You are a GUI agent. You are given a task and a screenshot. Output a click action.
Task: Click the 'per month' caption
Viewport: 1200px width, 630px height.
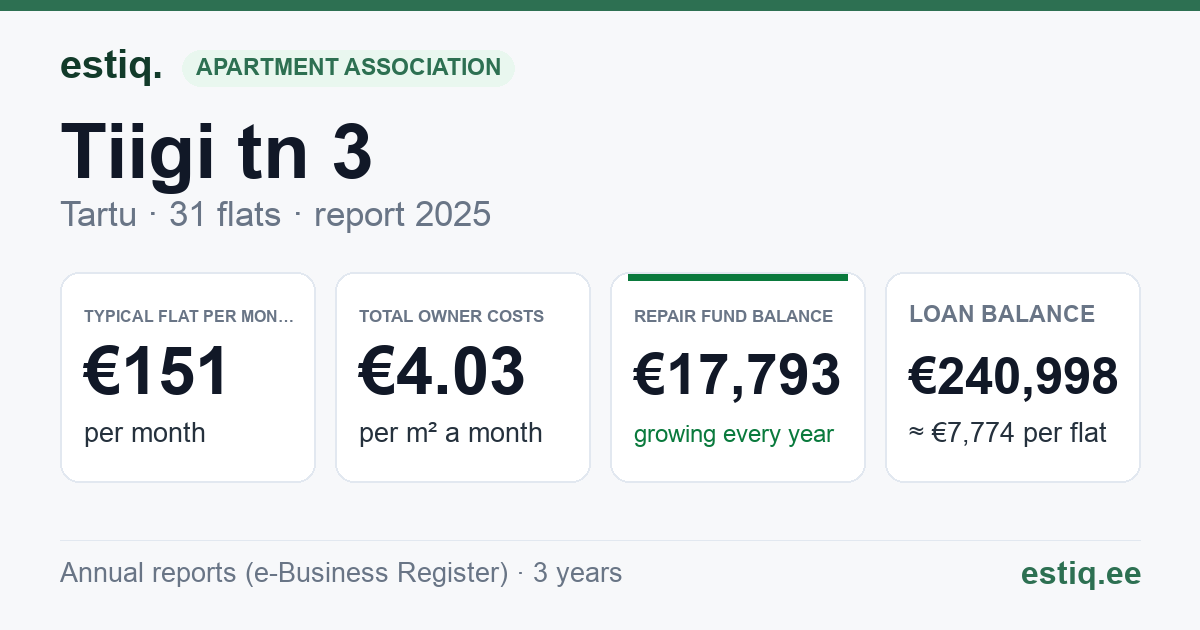click(x=145, y=433)
